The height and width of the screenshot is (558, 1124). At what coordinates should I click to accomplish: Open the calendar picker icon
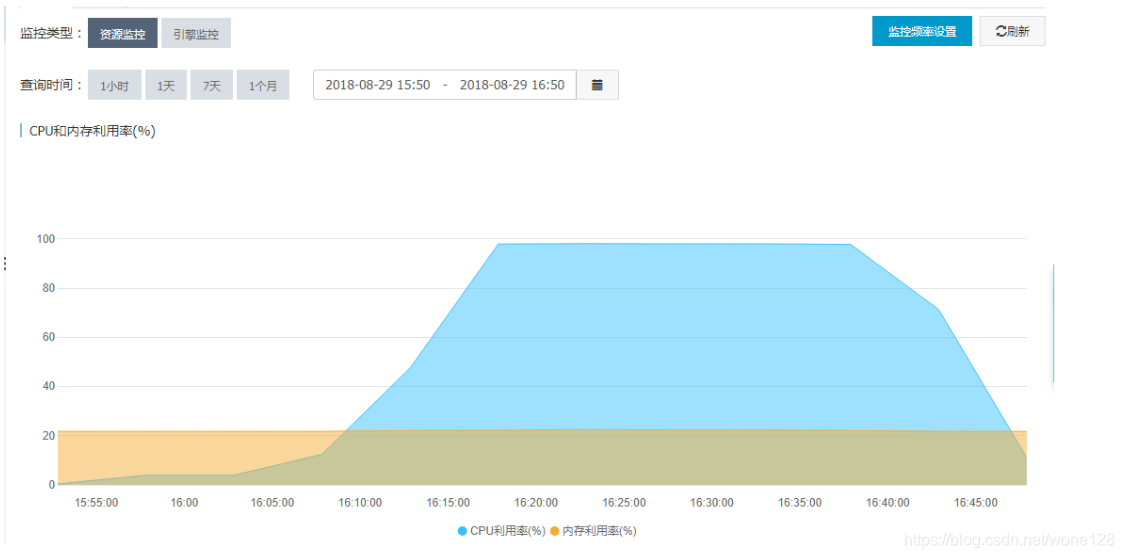[597, 85]
